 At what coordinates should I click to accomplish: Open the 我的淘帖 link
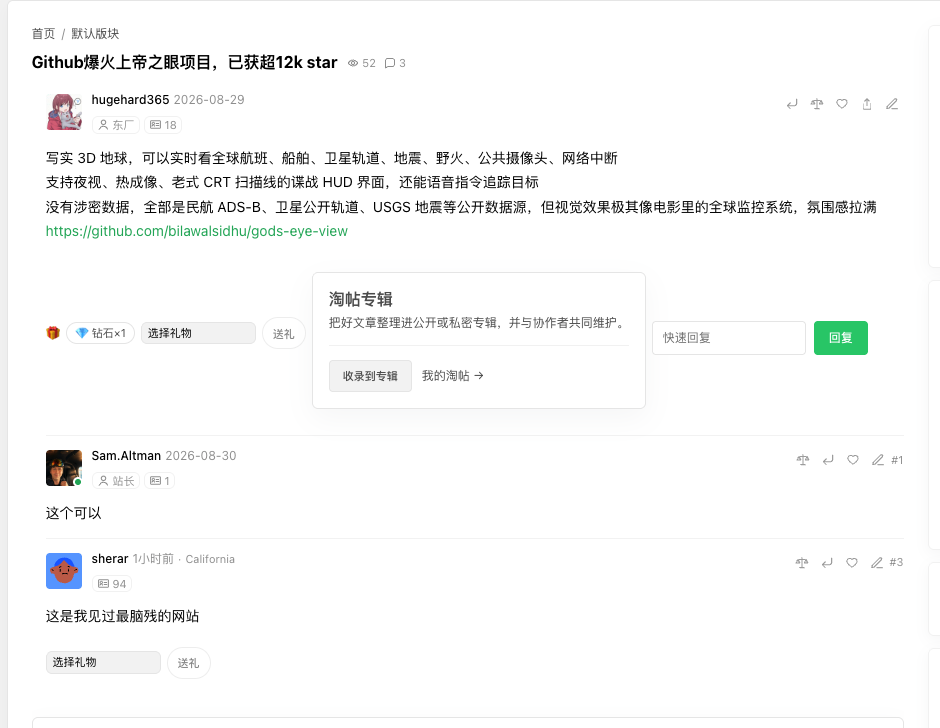click(453, 375)
